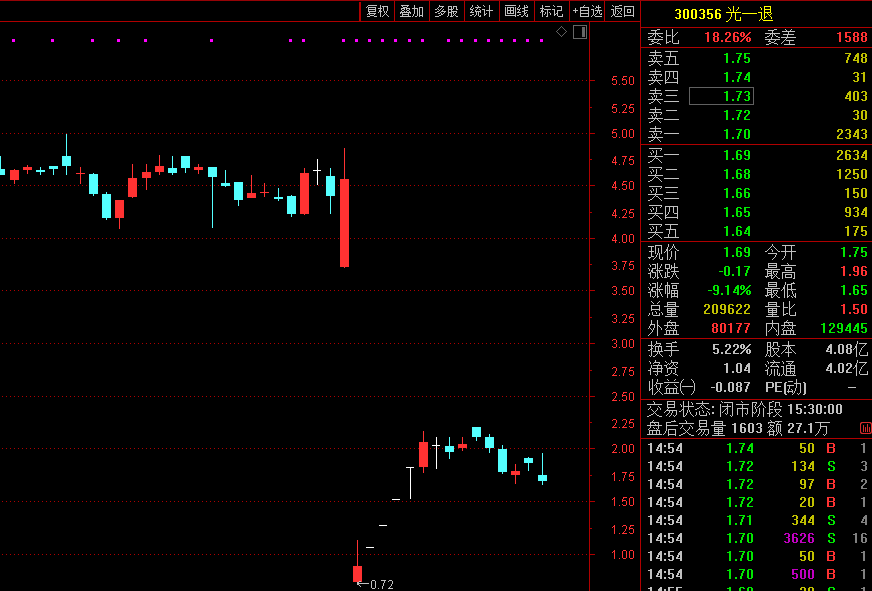
Task: Click 换手 value 5.22%
Action: (731, 349)
